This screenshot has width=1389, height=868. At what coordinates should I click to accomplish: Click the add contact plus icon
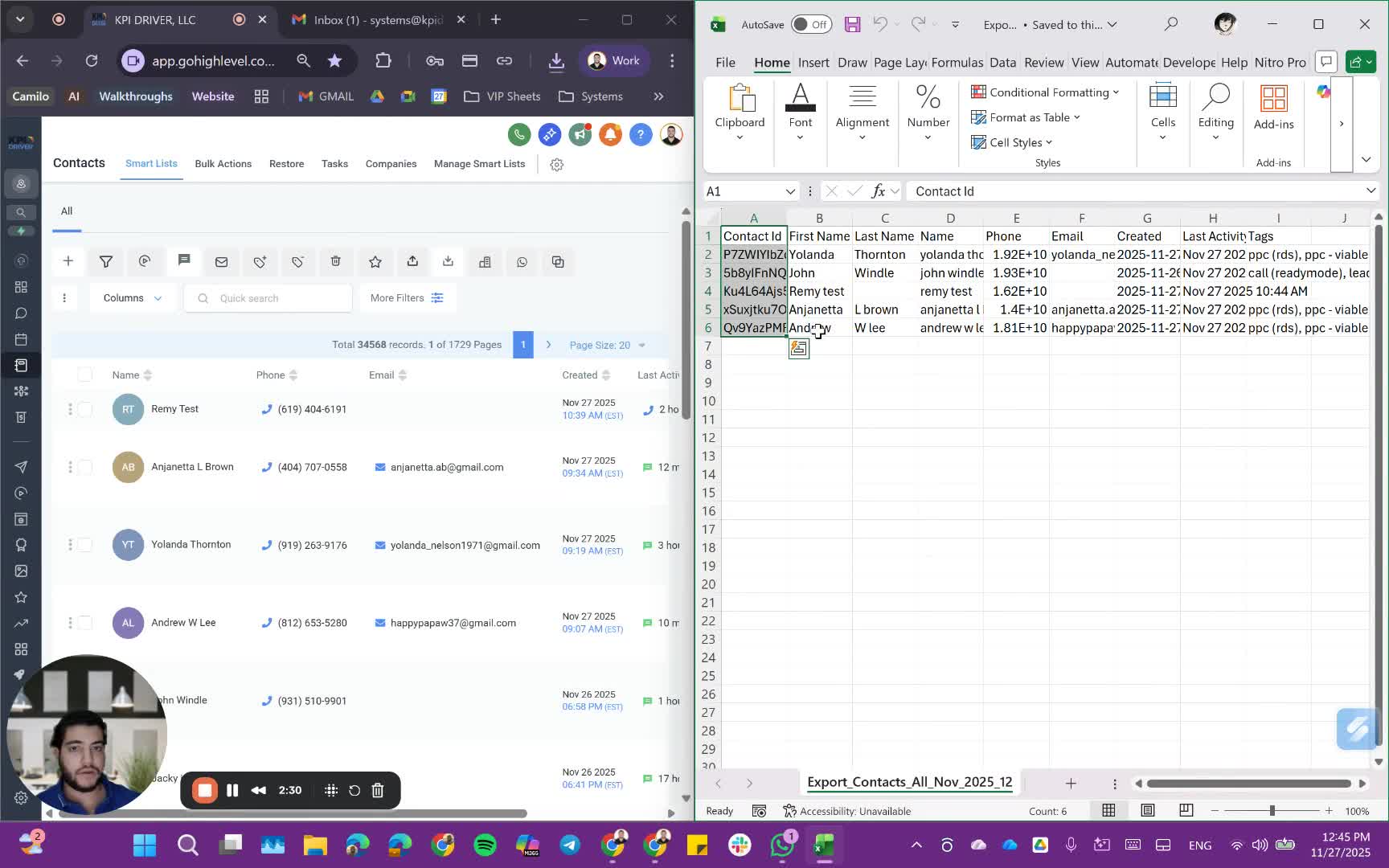click(x=68, y=261)
